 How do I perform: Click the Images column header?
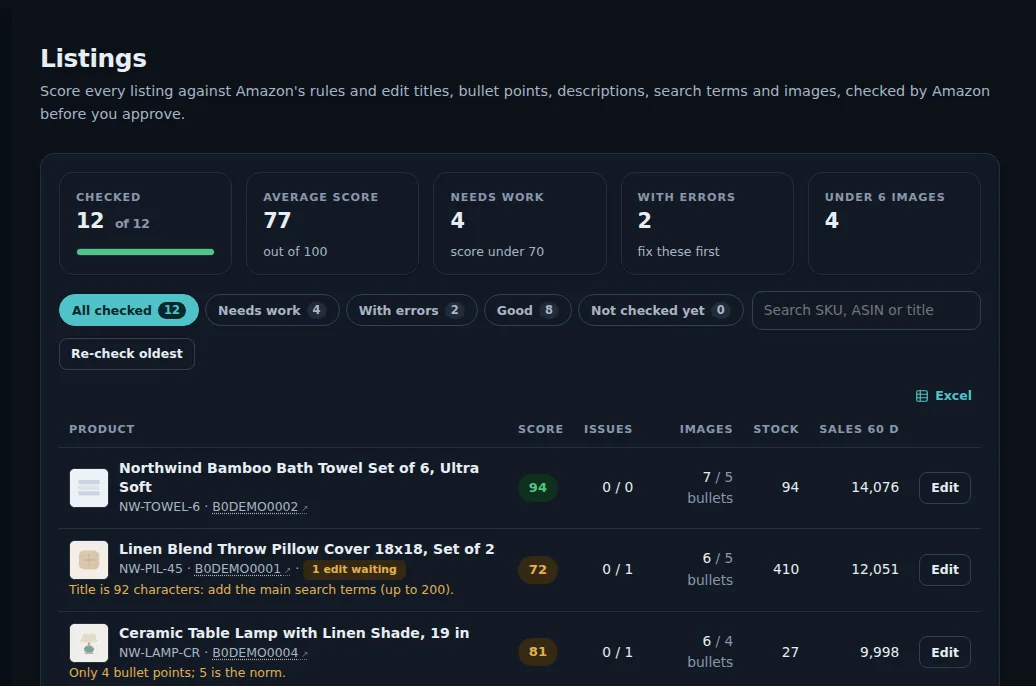point(706,429)
